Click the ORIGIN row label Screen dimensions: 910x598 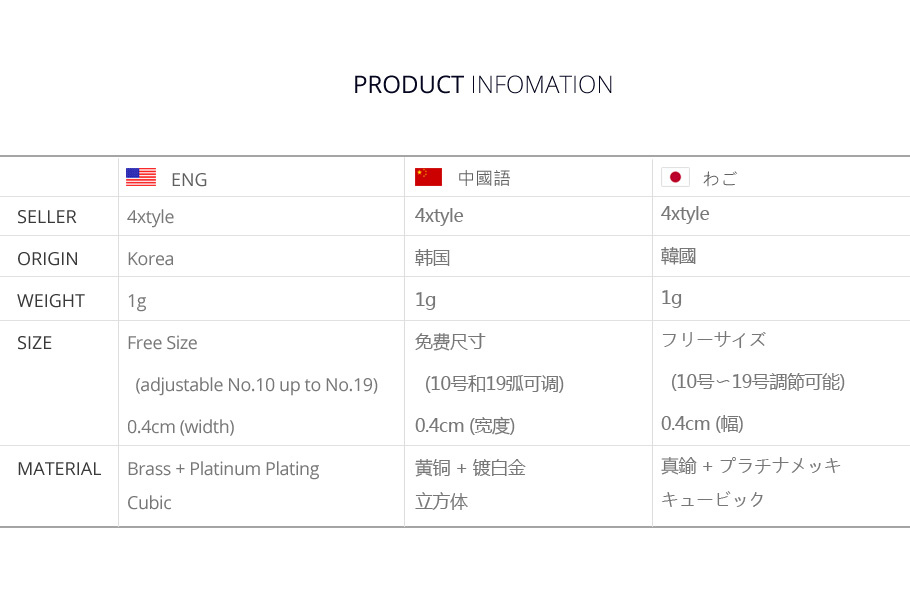click(48, 259)
